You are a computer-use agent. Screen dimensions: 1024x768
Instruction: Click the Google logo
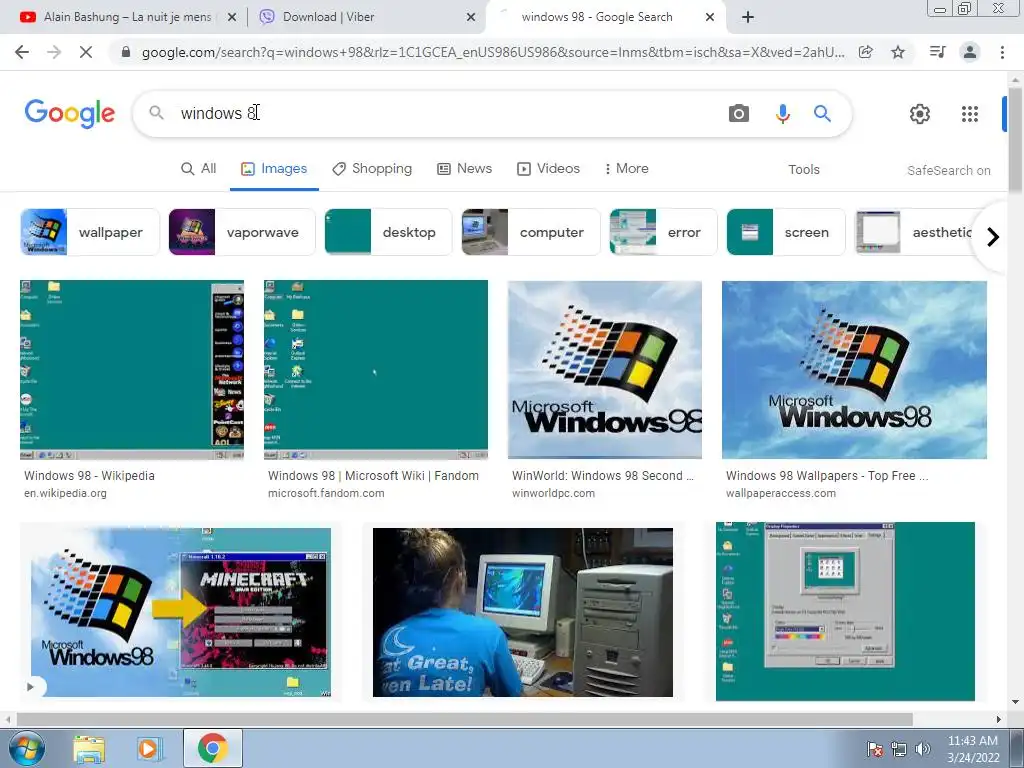[70, 114]
